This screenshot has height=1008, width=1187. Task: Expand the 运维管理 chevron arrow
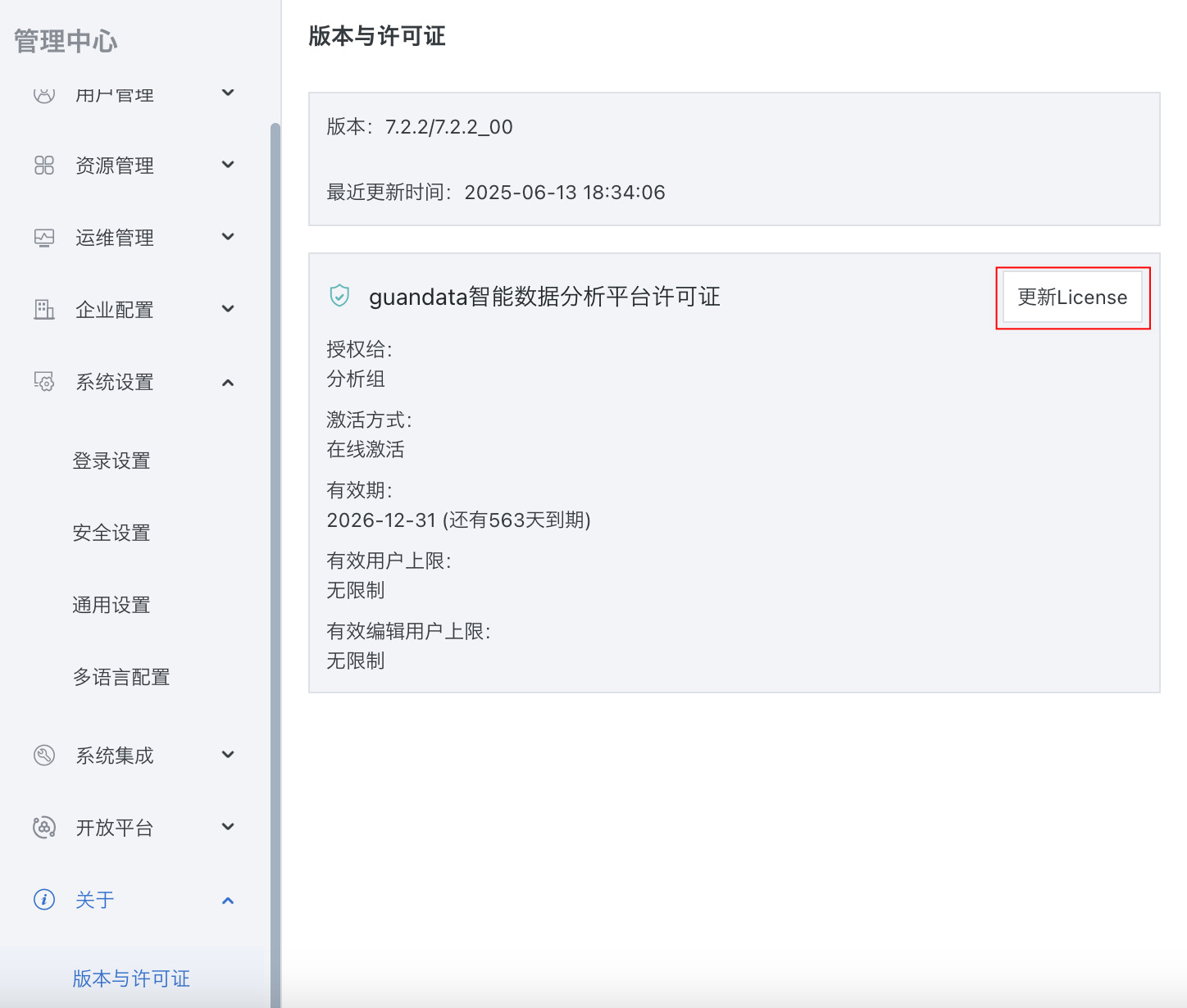(228, 237)
